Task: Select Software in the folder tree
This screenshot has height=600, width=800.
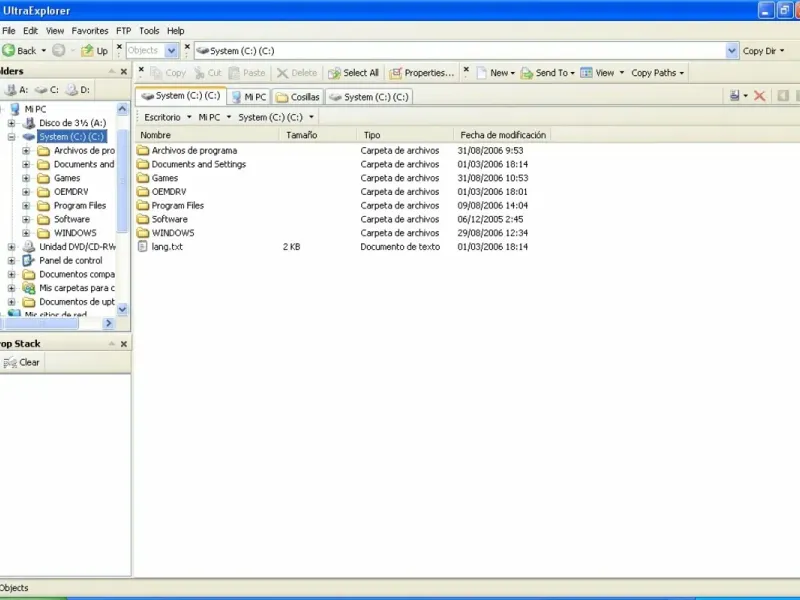Action: click(x=72, y=219)
